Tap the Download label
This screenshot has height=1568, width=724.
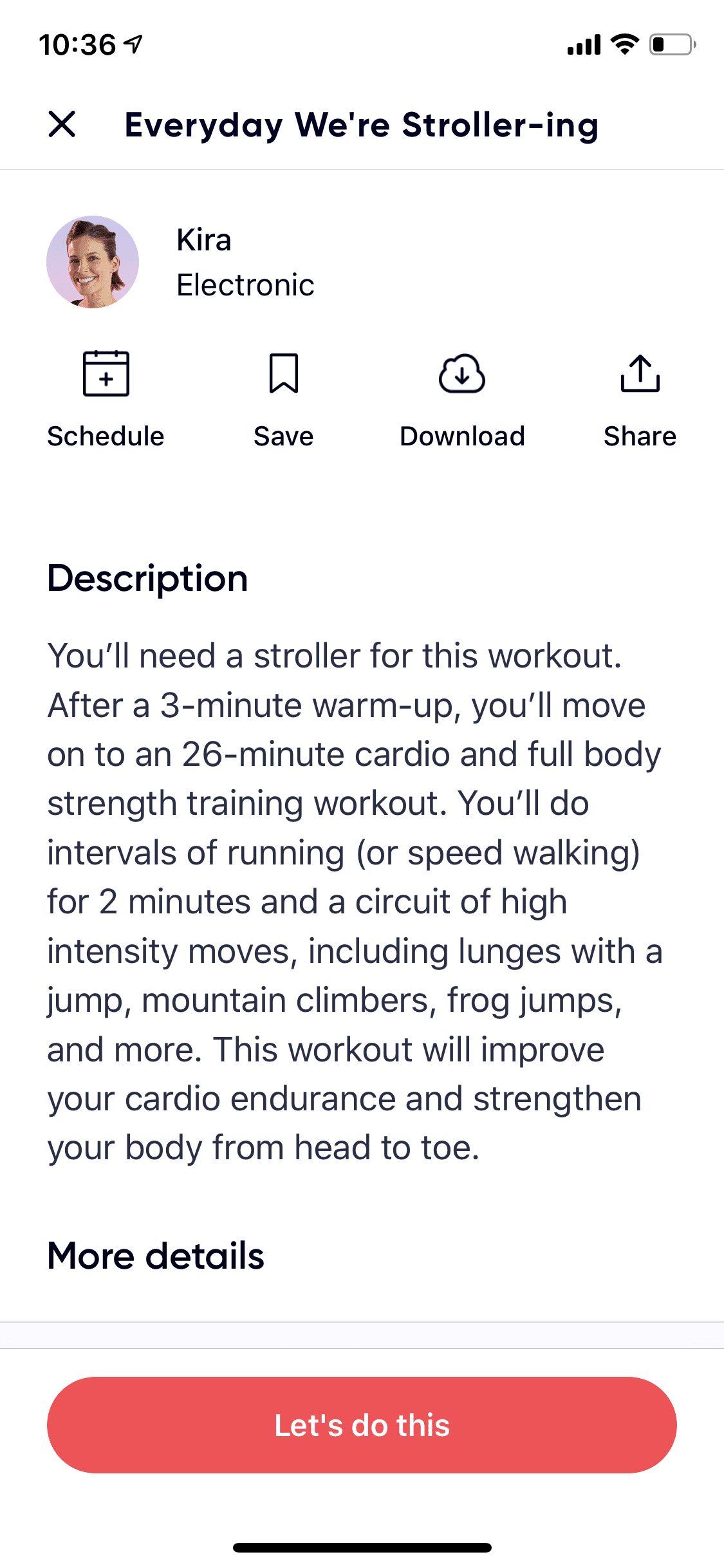pyautogui.click(x=462, y=436)
